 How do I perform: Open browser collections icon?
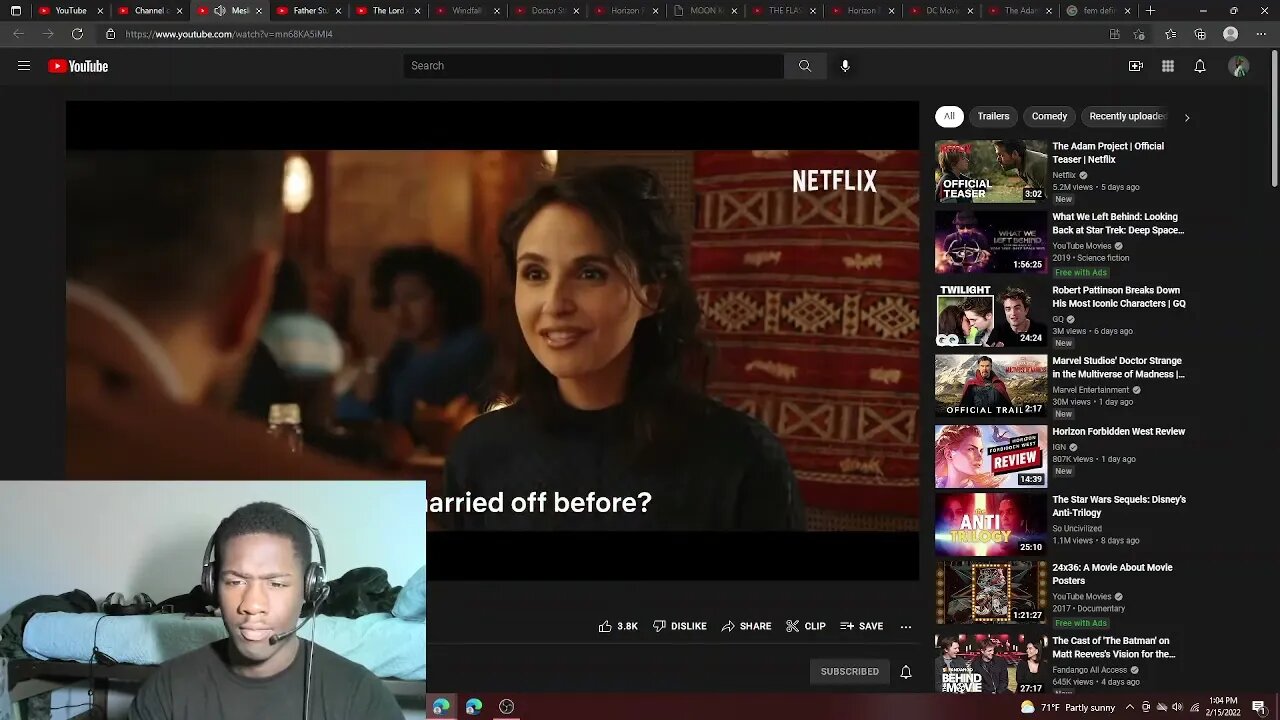(x=1200, y=34)
